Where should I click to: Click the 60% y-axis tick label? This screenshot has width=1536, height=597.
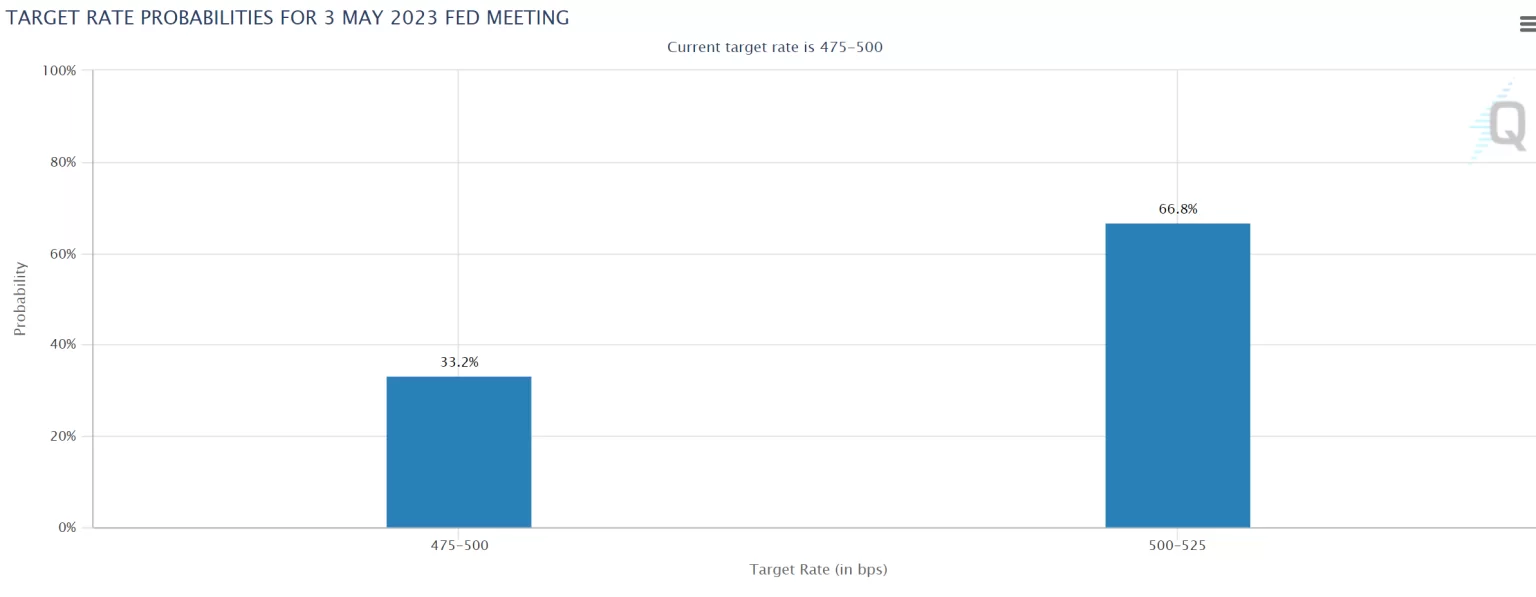coord(62,254)
